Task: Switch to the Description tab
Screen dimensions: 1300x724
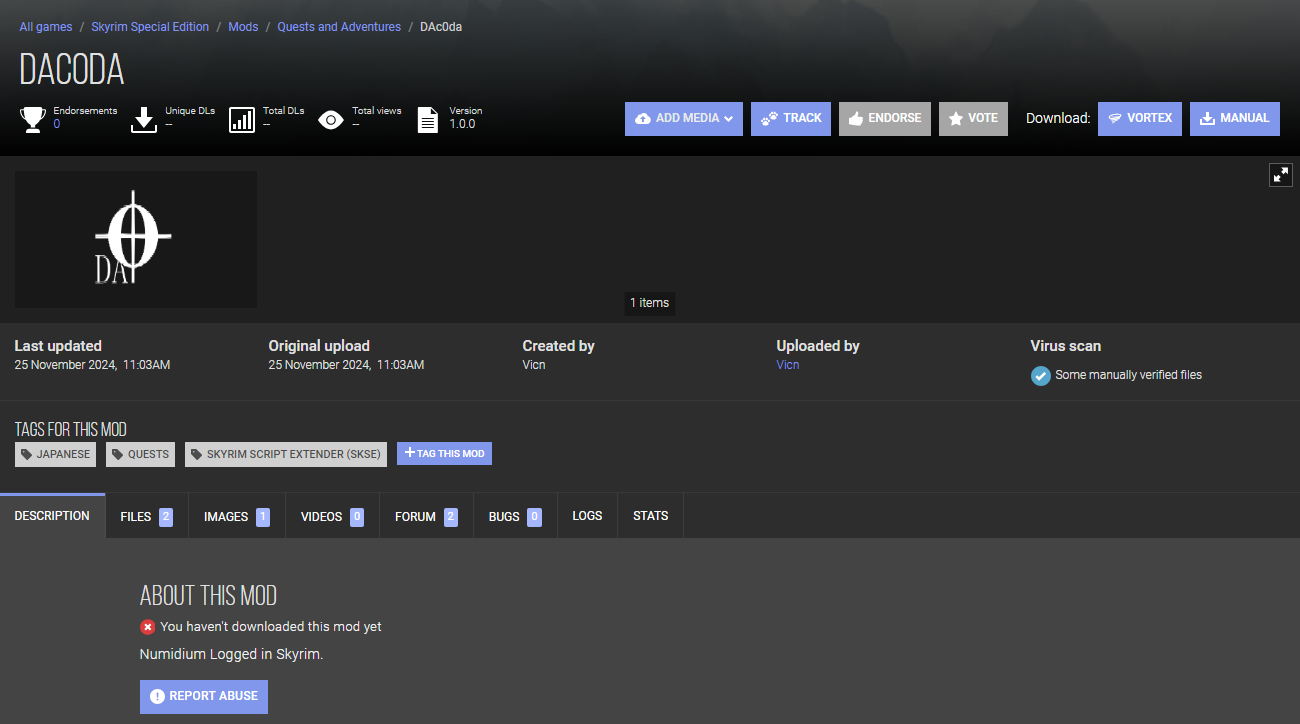Action: (x=52, y=516)
